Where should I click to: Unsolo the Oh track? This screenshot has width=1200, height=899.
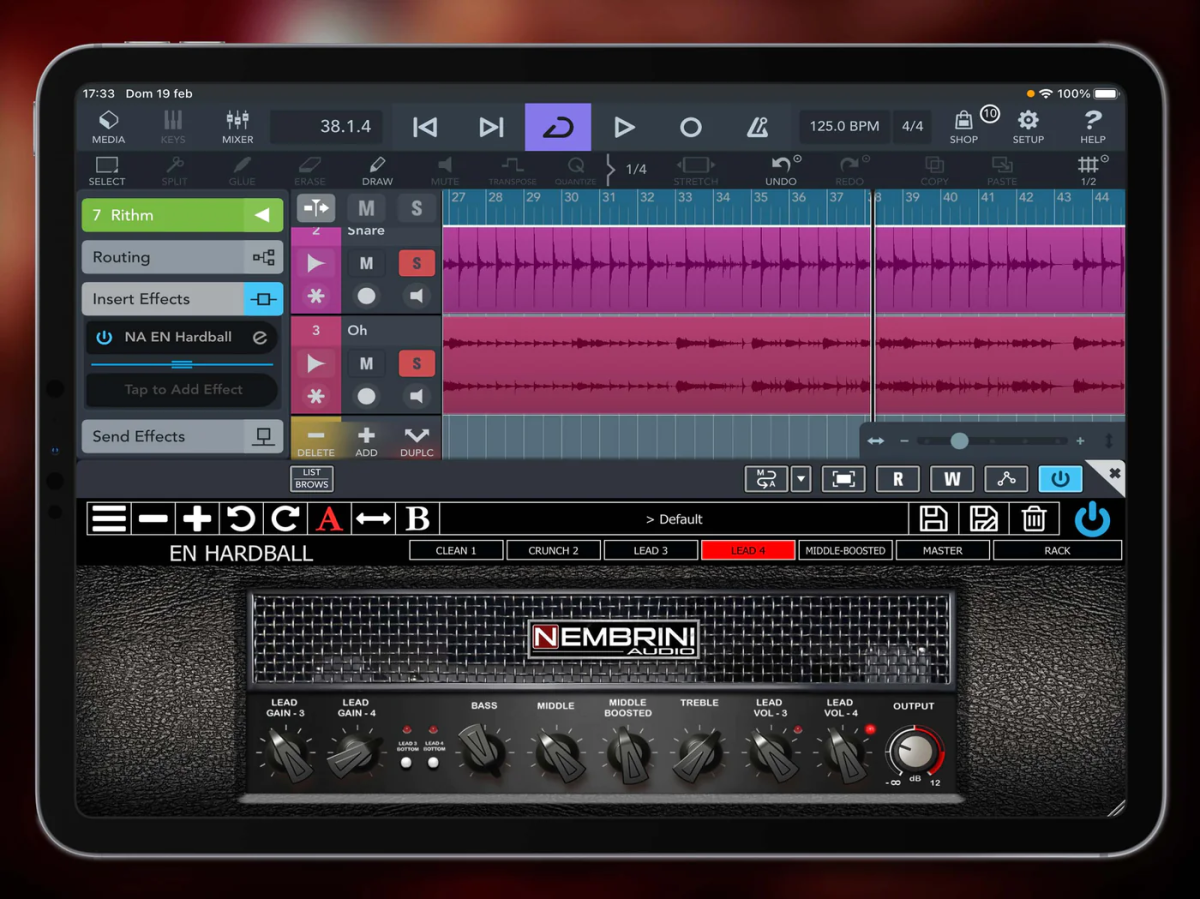416,363
